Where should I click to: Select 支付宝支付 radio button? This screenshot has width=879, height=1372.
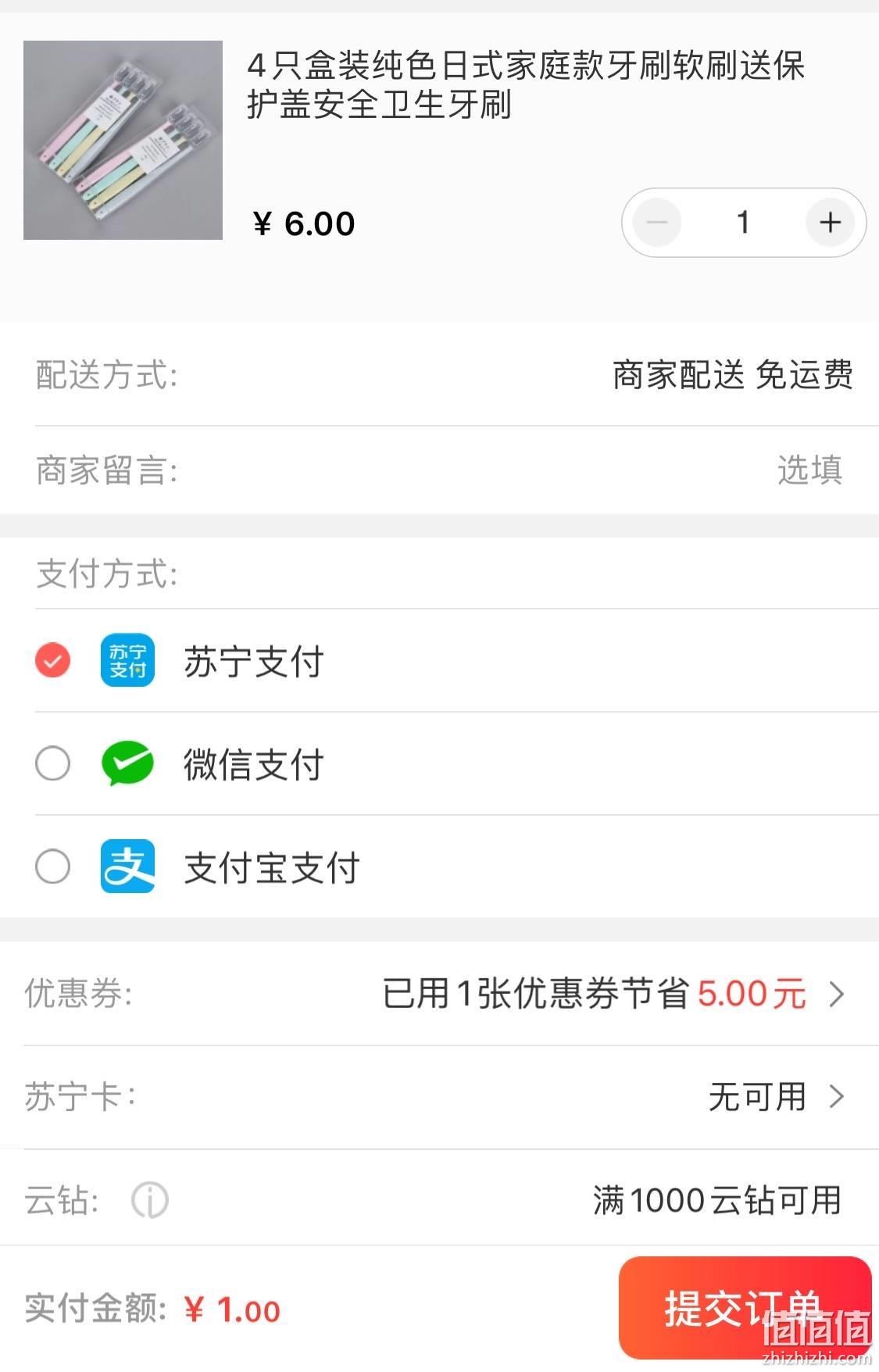tap(52, 866)
